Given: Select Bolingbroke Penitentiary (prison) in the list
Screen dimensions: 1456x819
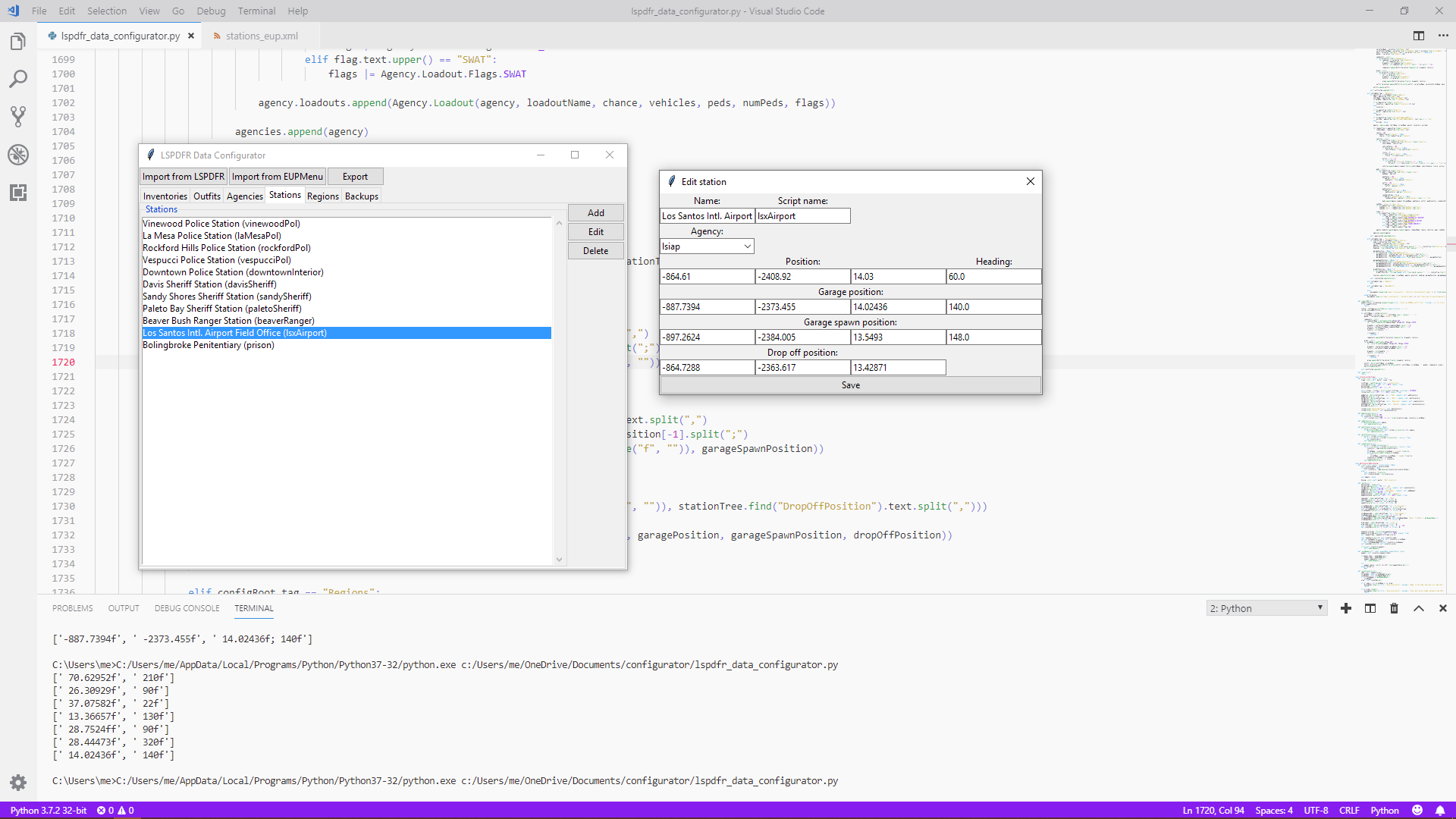Looking at the screenshot, I should coord(209,345).
